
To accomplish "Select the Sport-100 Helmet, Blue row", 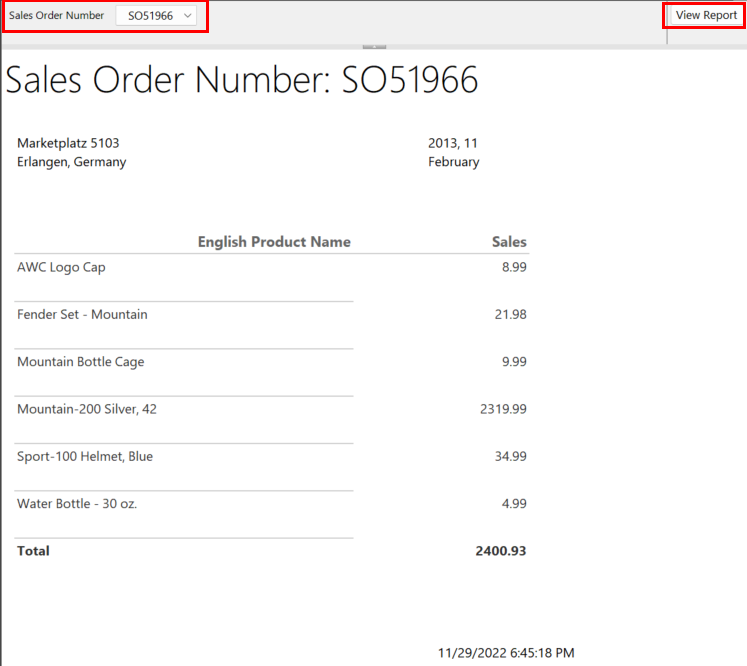I will pyautogui.click(x=85, y=457).
